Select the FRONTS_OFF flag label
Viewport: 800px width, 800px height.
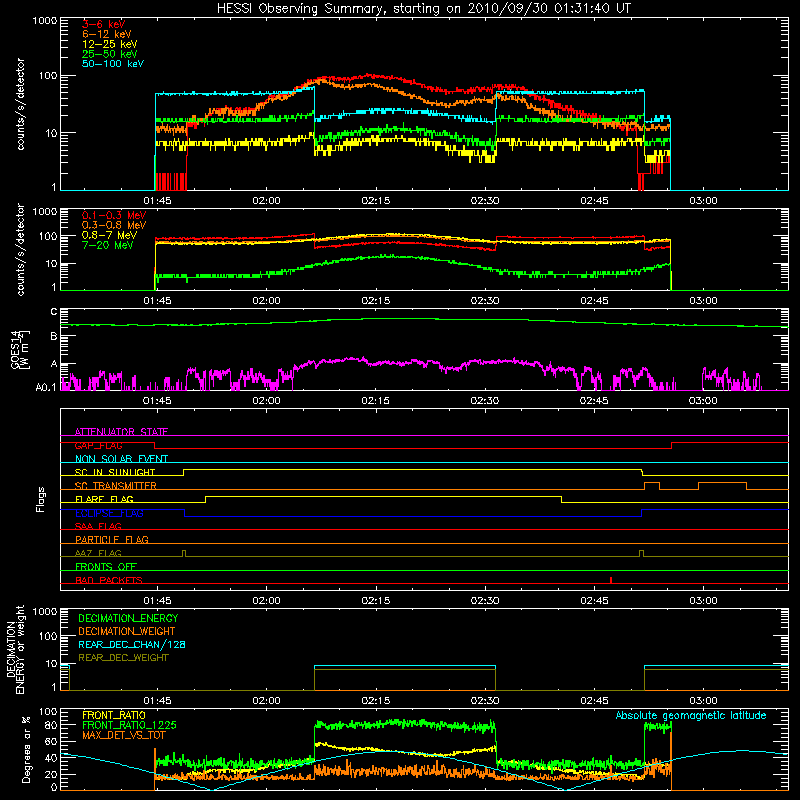click(x=106, y=566)
